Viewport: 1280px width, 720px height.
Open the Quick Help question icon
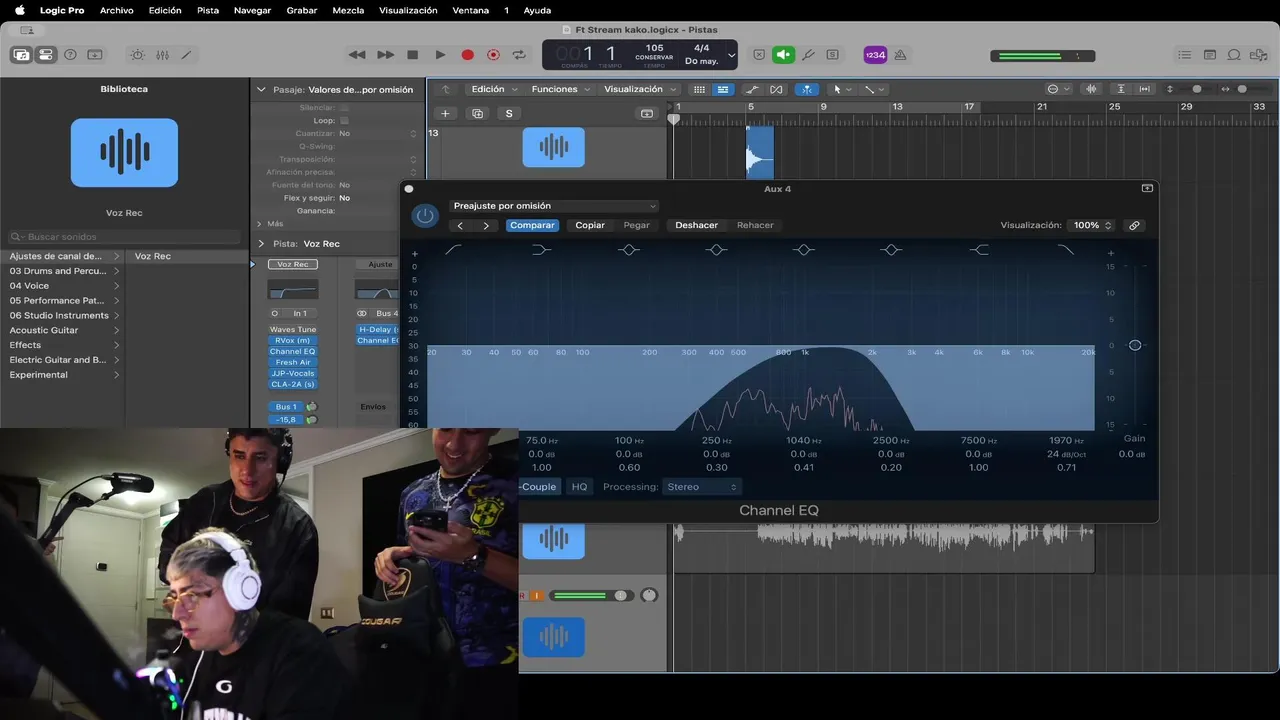tap(70, 55)
